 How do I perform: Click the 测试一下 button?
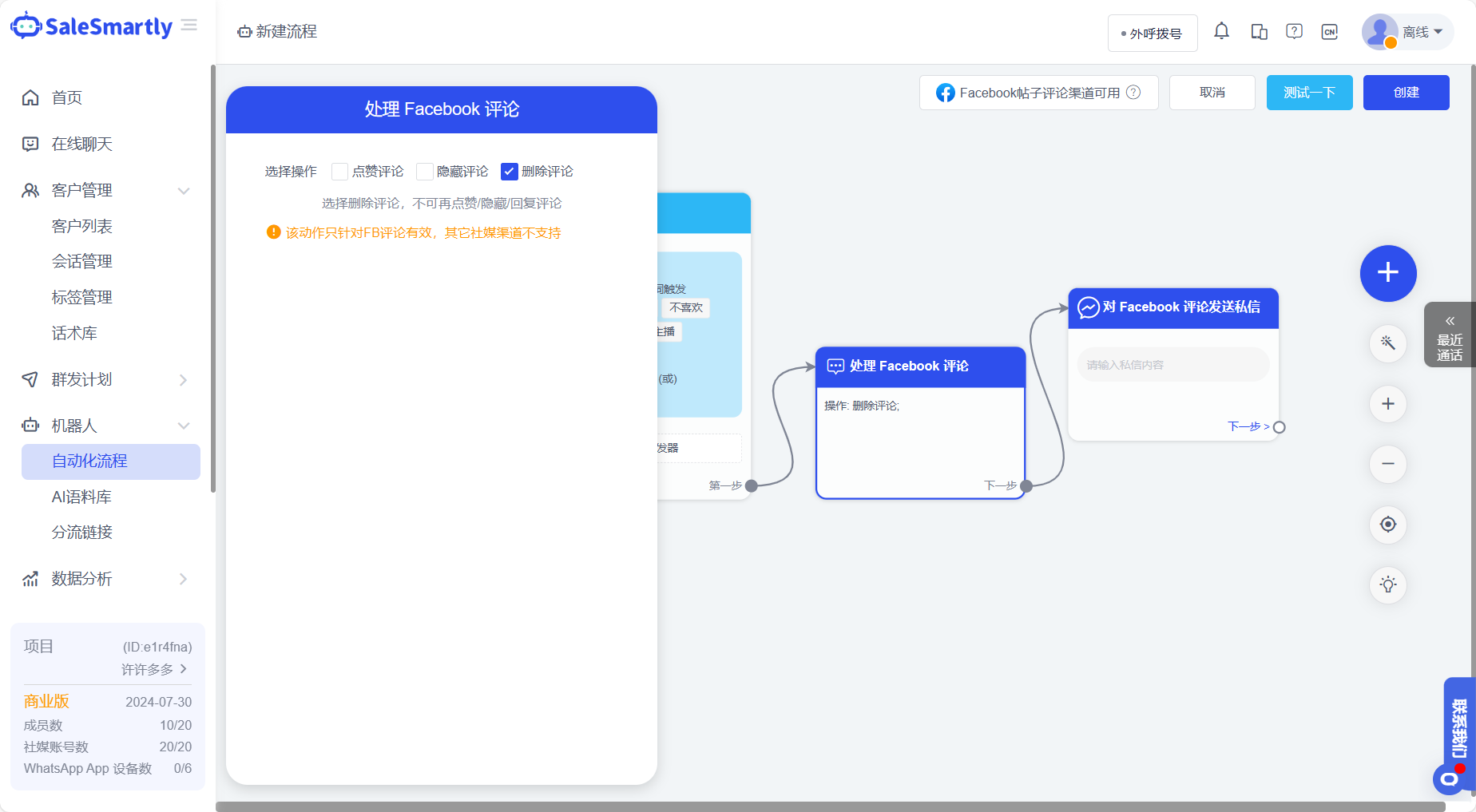point(1310,93)
